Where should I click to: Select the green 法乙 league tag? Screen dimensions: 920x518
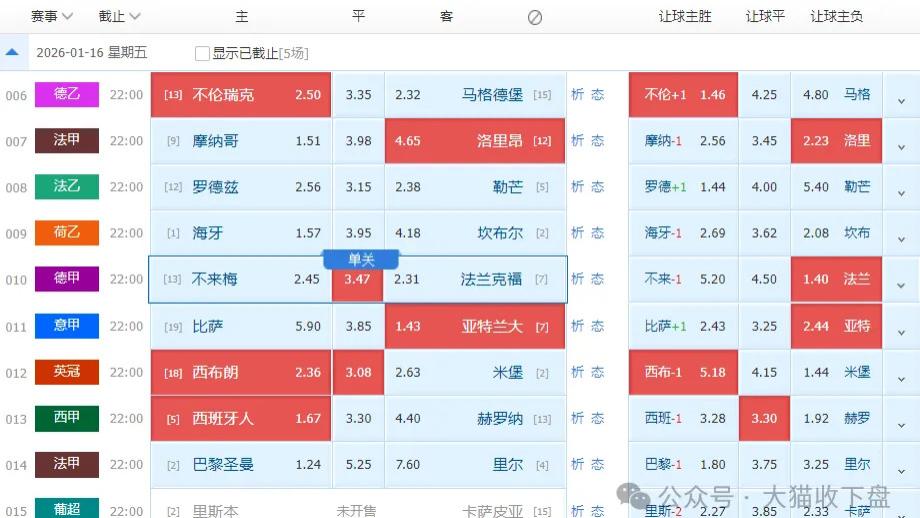point(67,187)
